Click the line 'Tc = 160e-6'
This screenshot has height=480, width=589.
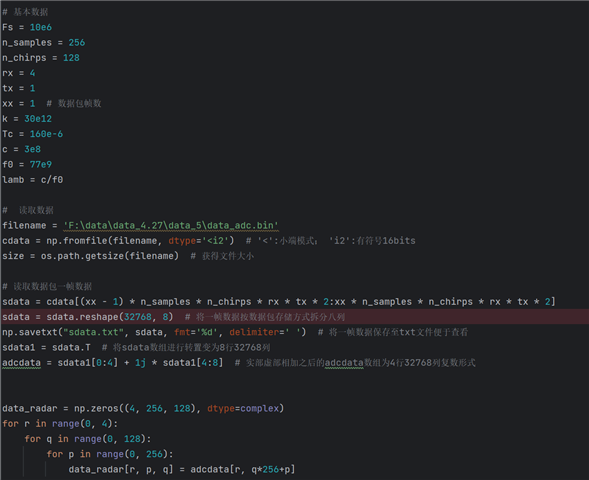coord(33,134)
